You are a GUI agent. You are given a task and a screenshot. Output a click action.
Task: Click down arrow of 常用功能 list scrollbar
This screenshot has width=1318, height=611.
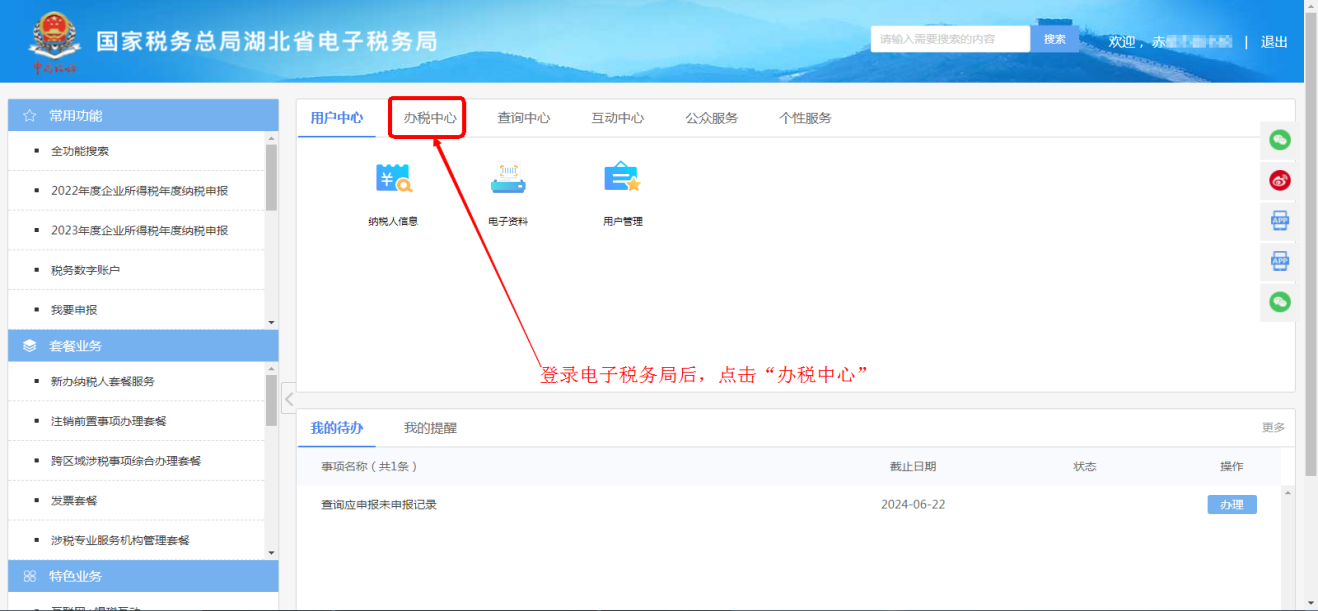[271, 322]
